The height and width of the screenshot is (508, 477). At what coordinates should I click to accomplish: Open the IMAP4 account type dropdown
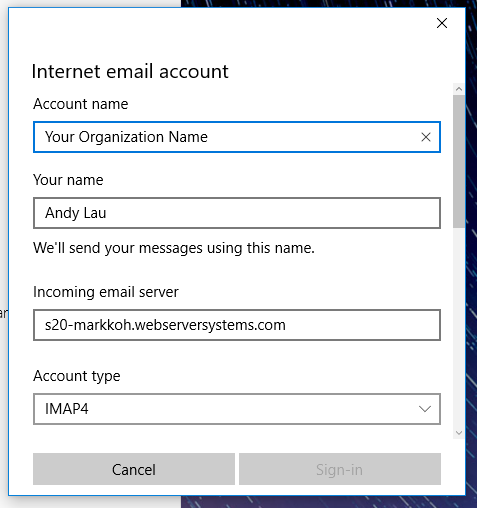click(237, 409)
